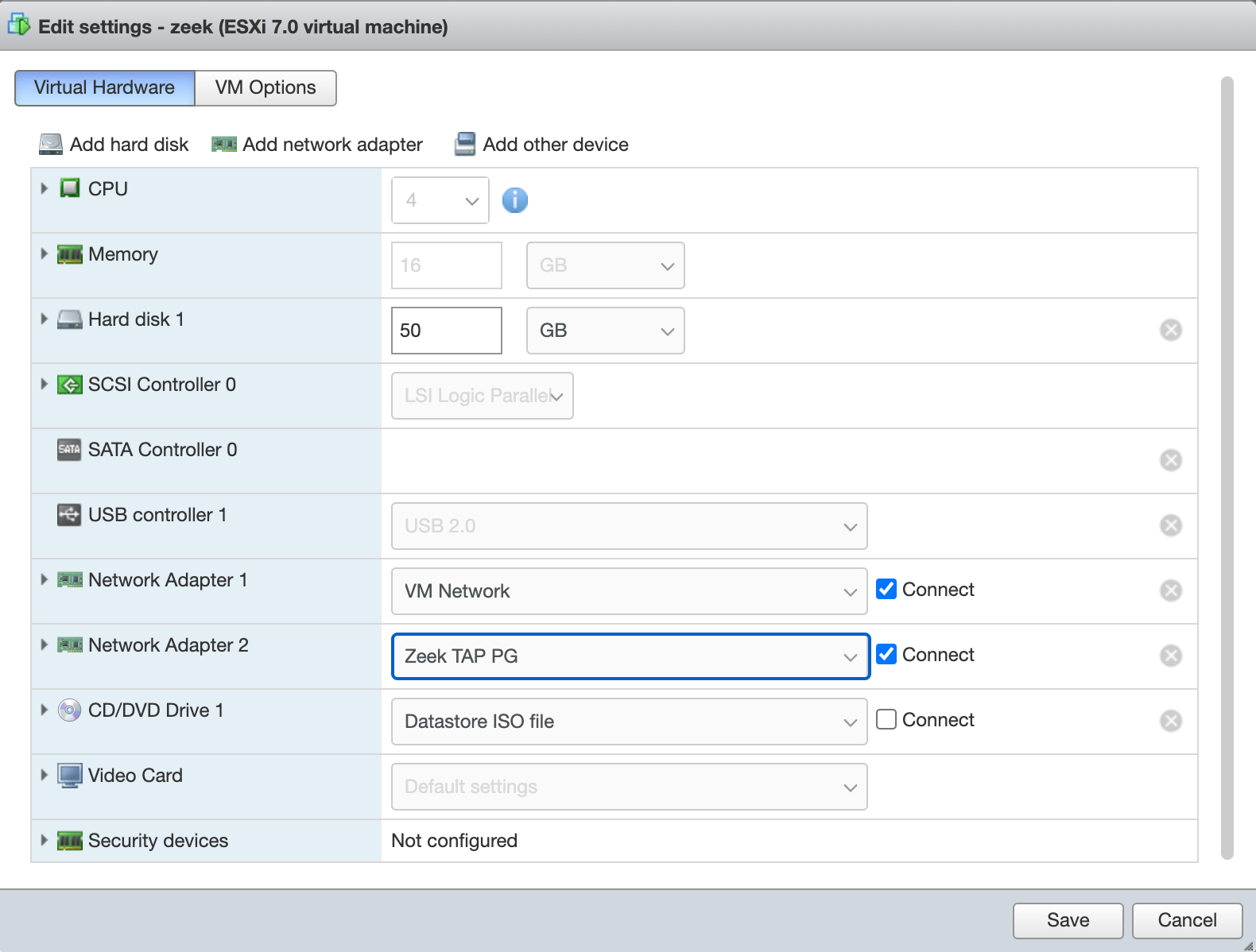The height and width of the screenshot is (952, 1256).
Task: Expand the Security devices row
Action: pyautogui.click(x=45, y=840)
